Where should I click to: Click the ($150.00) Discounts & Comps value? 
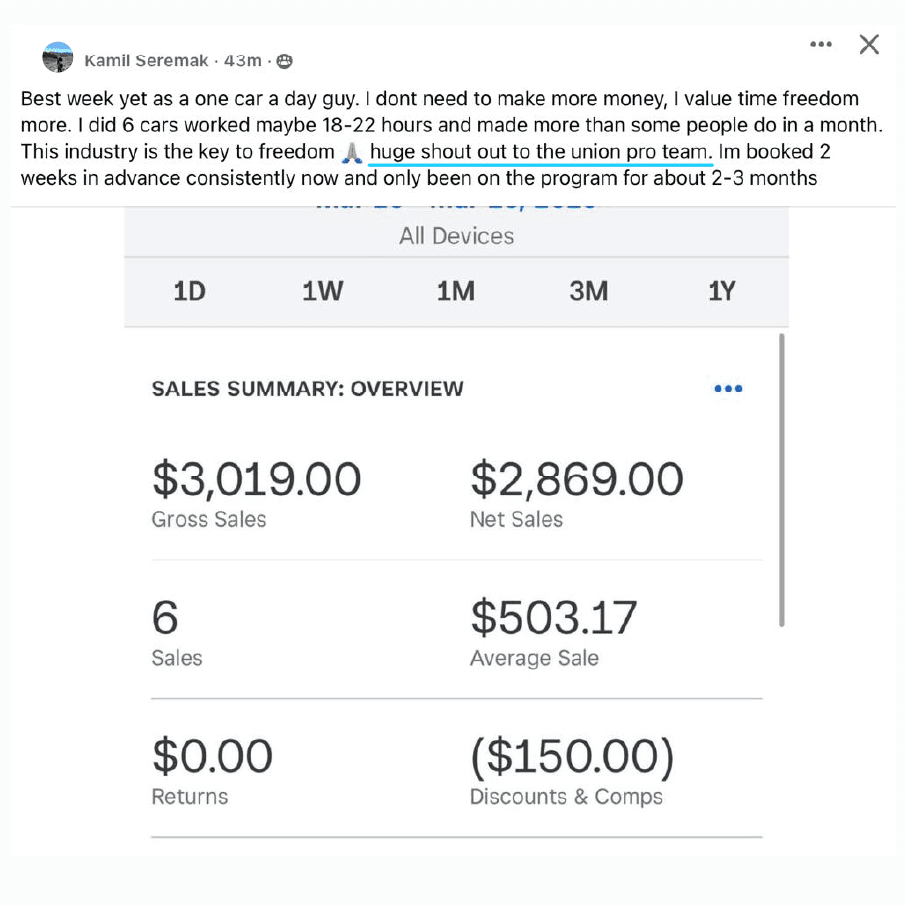[x=572, y=756]
